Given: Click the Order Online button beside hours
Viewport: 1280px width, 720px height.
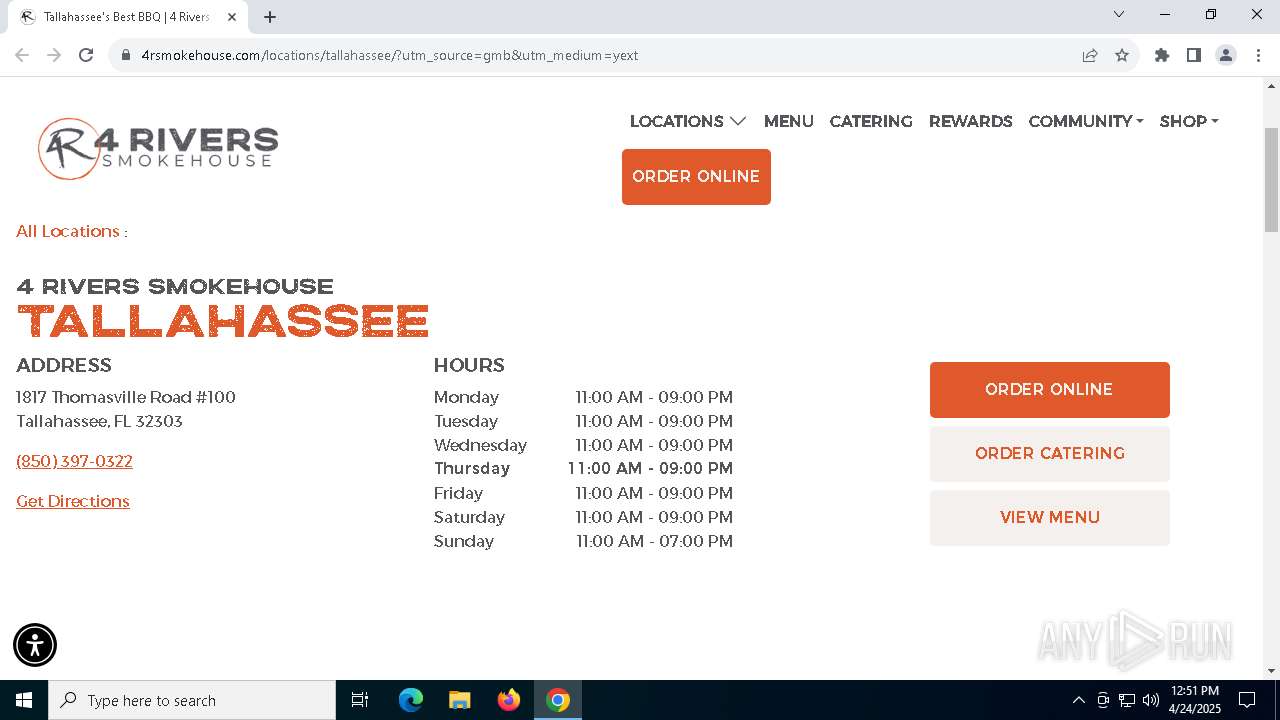Looking at the screenshot, I should (1050, 390).
